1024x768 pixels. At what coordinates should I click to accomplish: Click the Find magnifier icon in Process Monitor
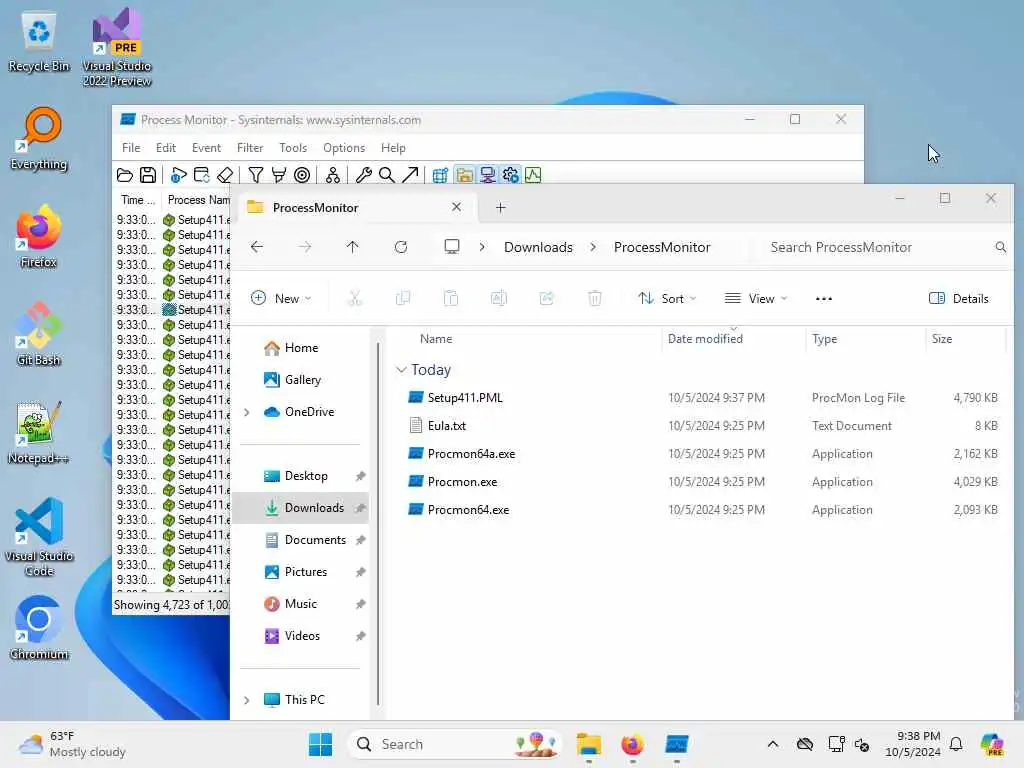[x=387, y=175]
